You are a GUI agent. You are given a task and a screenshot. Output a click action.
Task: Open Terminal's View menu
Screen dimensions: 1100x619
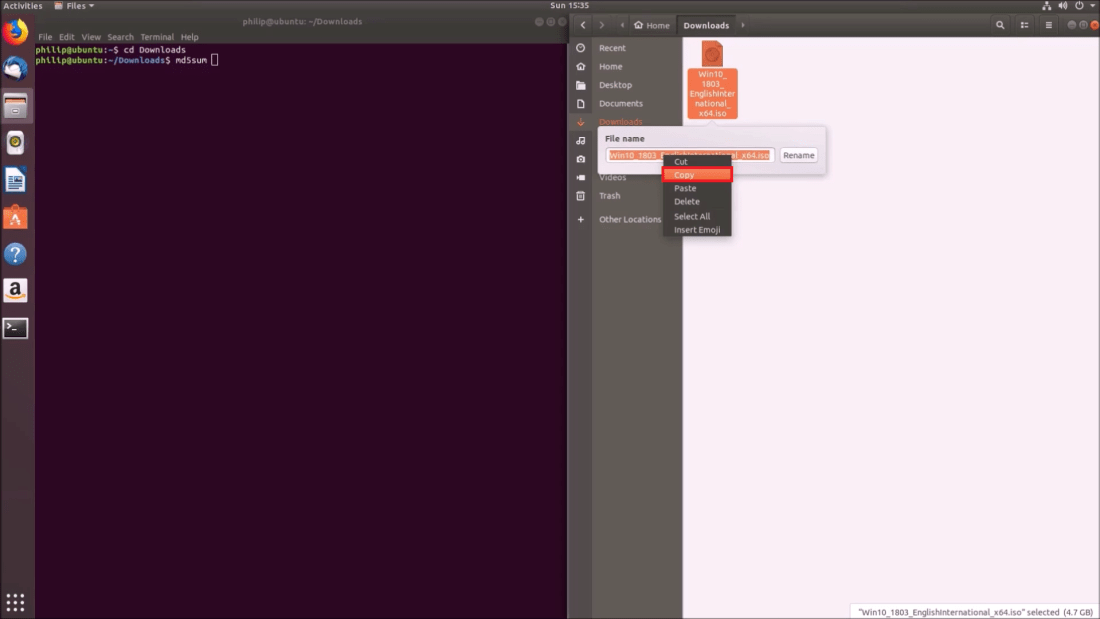[91, 37]
